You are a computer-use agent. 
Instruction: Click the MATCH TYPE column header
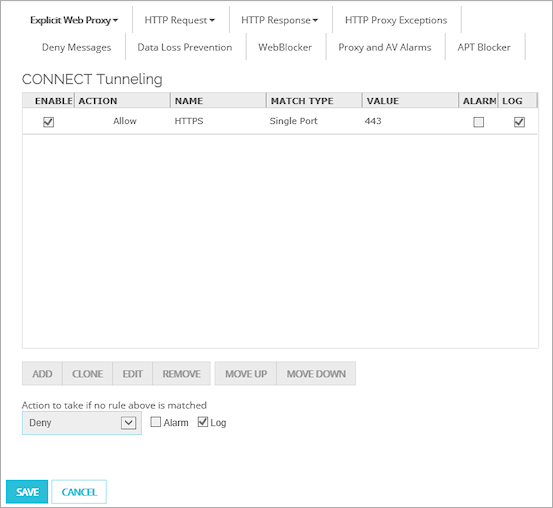(315, 101)
